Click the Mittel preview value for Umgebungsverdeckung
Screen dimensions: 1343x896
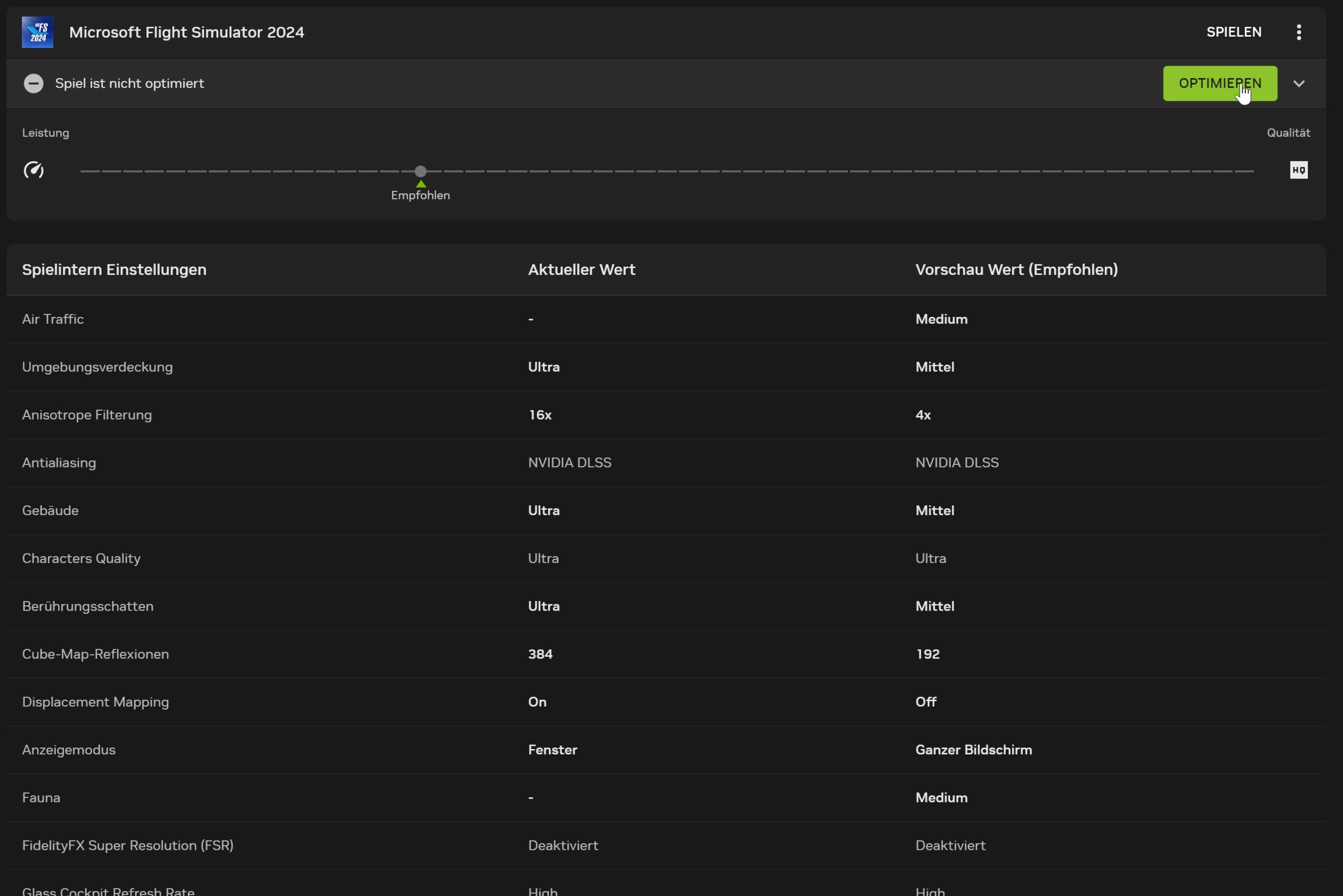pos(934,367)
